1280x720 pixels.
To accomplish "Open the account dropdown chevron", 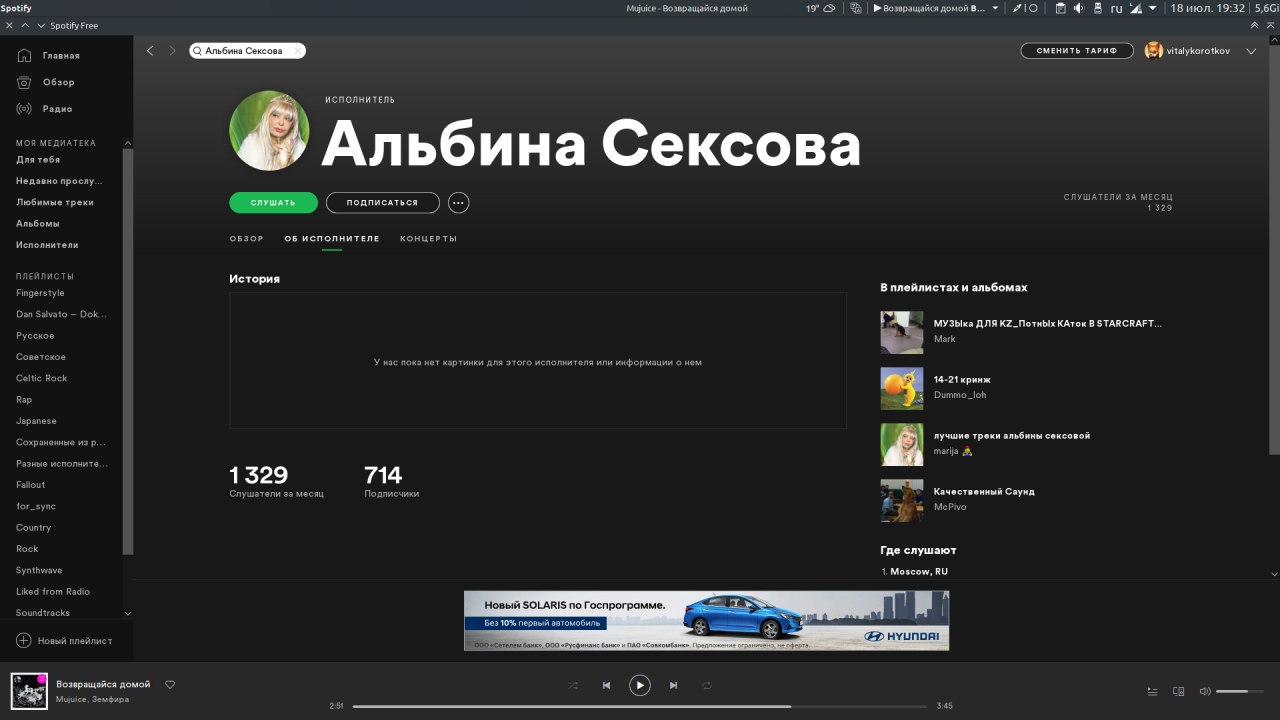I will pyautogui.click(x=1251, y=51).
